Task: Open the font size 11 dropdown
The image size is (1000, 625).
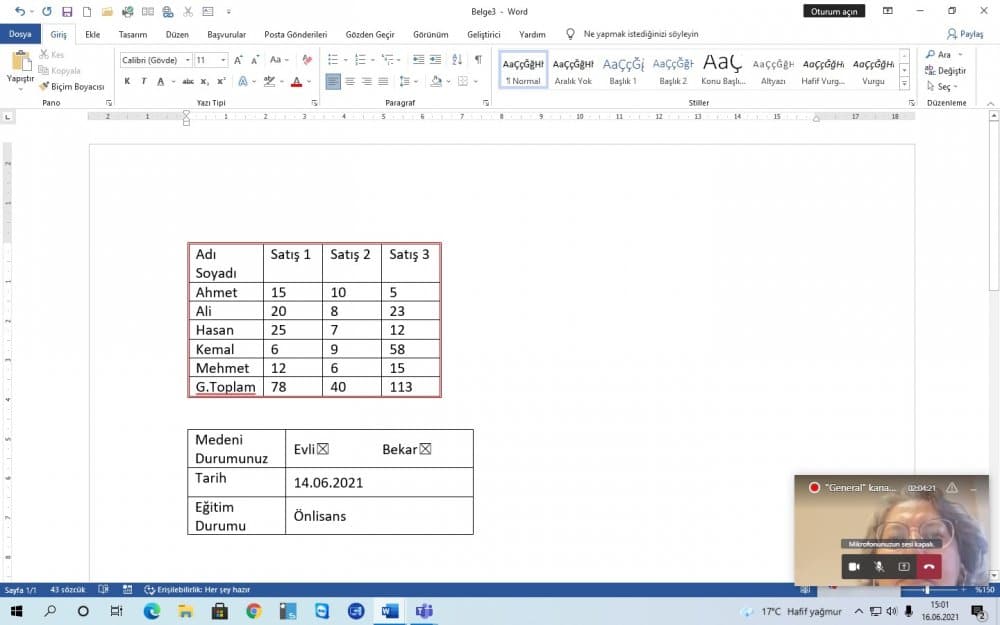Action: [x=223, y=60]
